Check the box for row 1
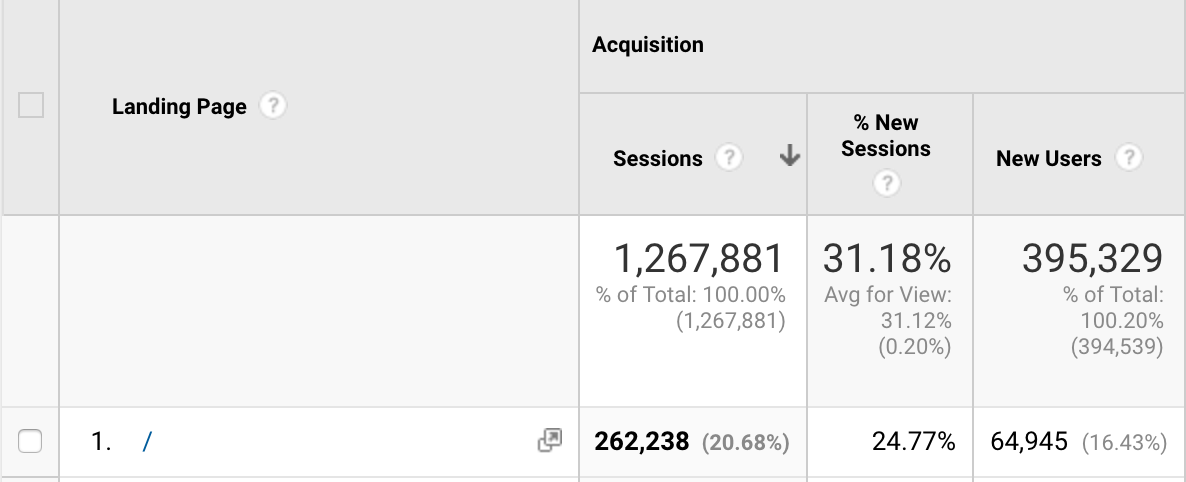 click(x=30, y=441)
